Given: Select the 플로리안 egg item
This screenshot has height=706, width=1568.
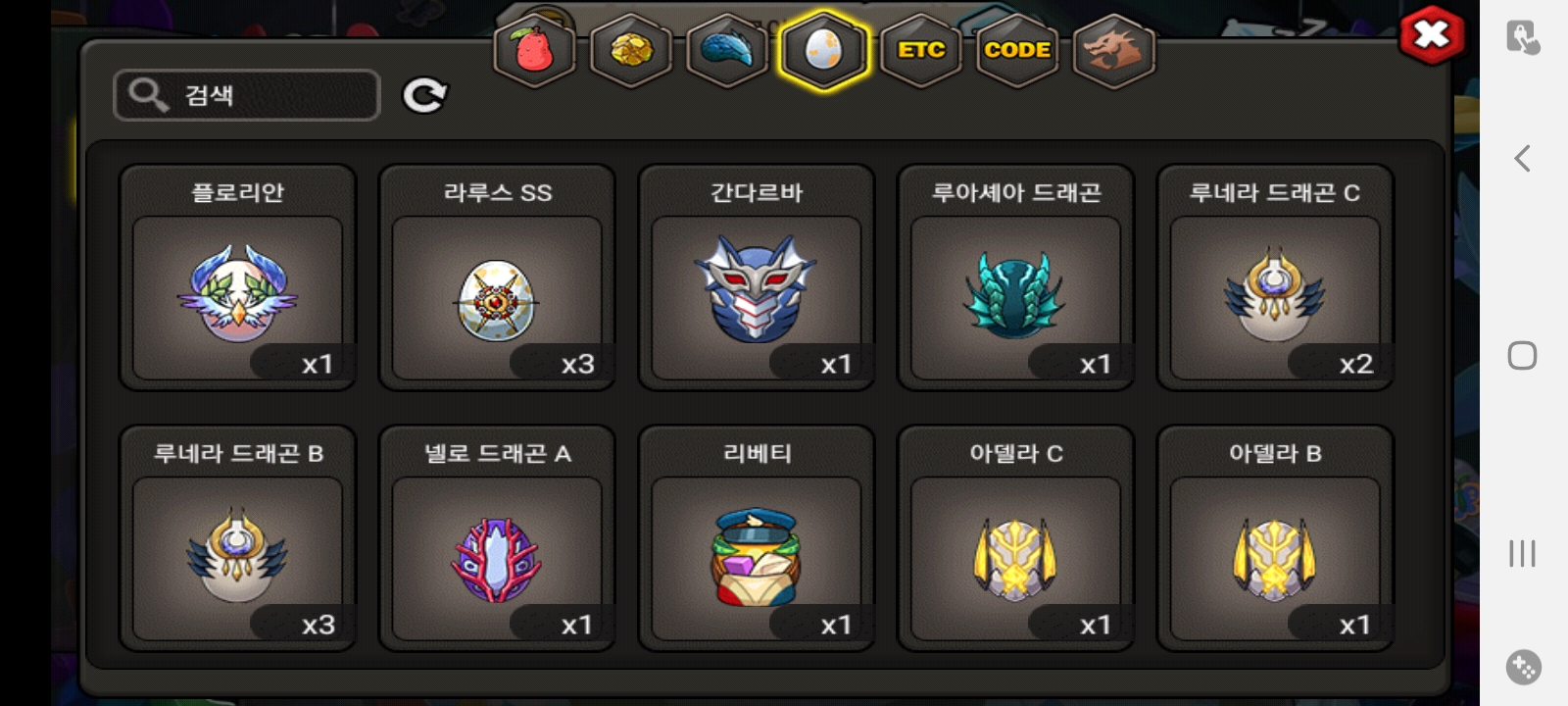Looking at the screenshot, I should tap(237, 277).
